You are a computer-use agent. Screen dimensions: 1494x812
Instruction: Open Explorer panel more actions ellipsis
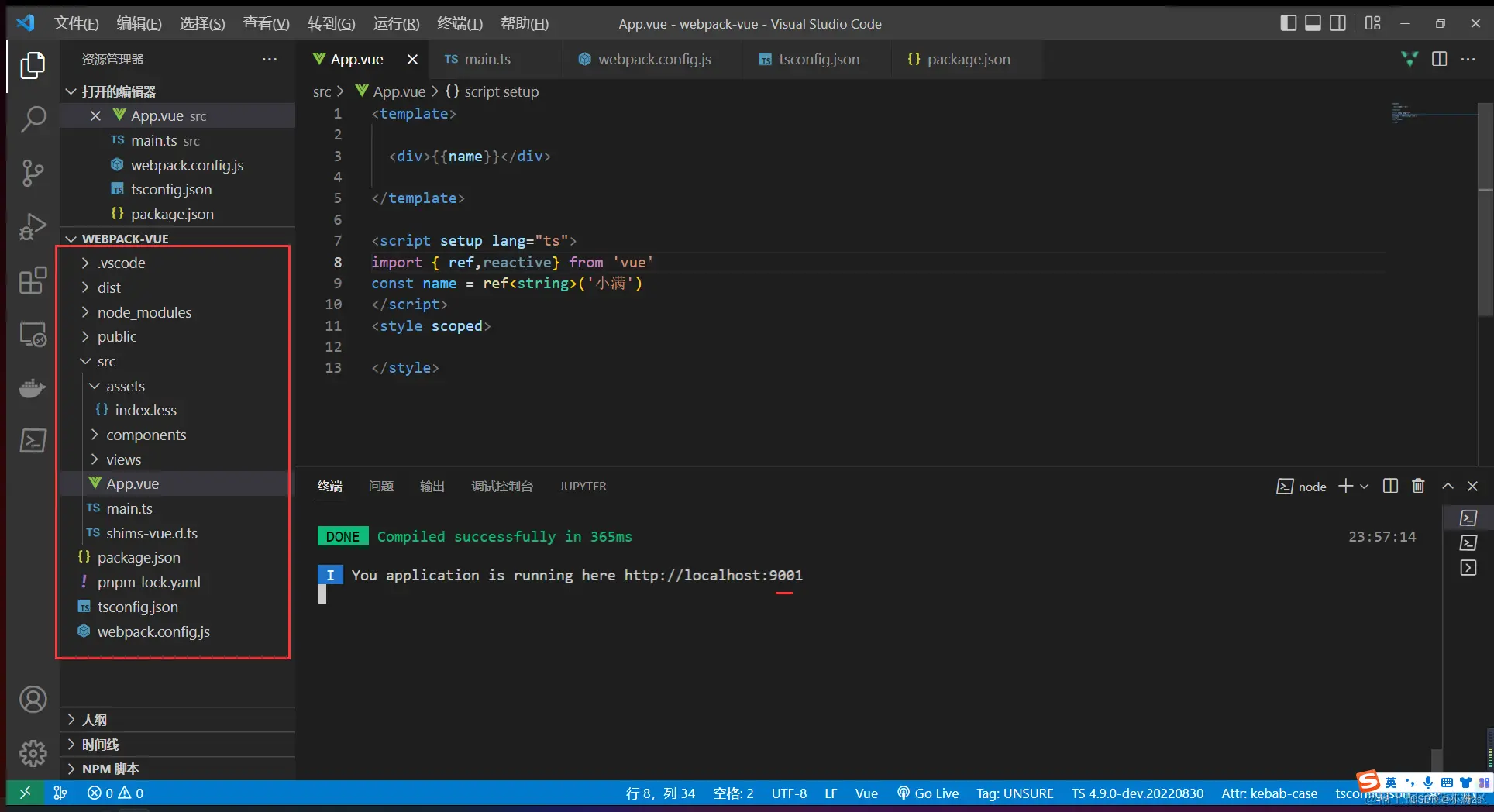[x=270, y=60]
